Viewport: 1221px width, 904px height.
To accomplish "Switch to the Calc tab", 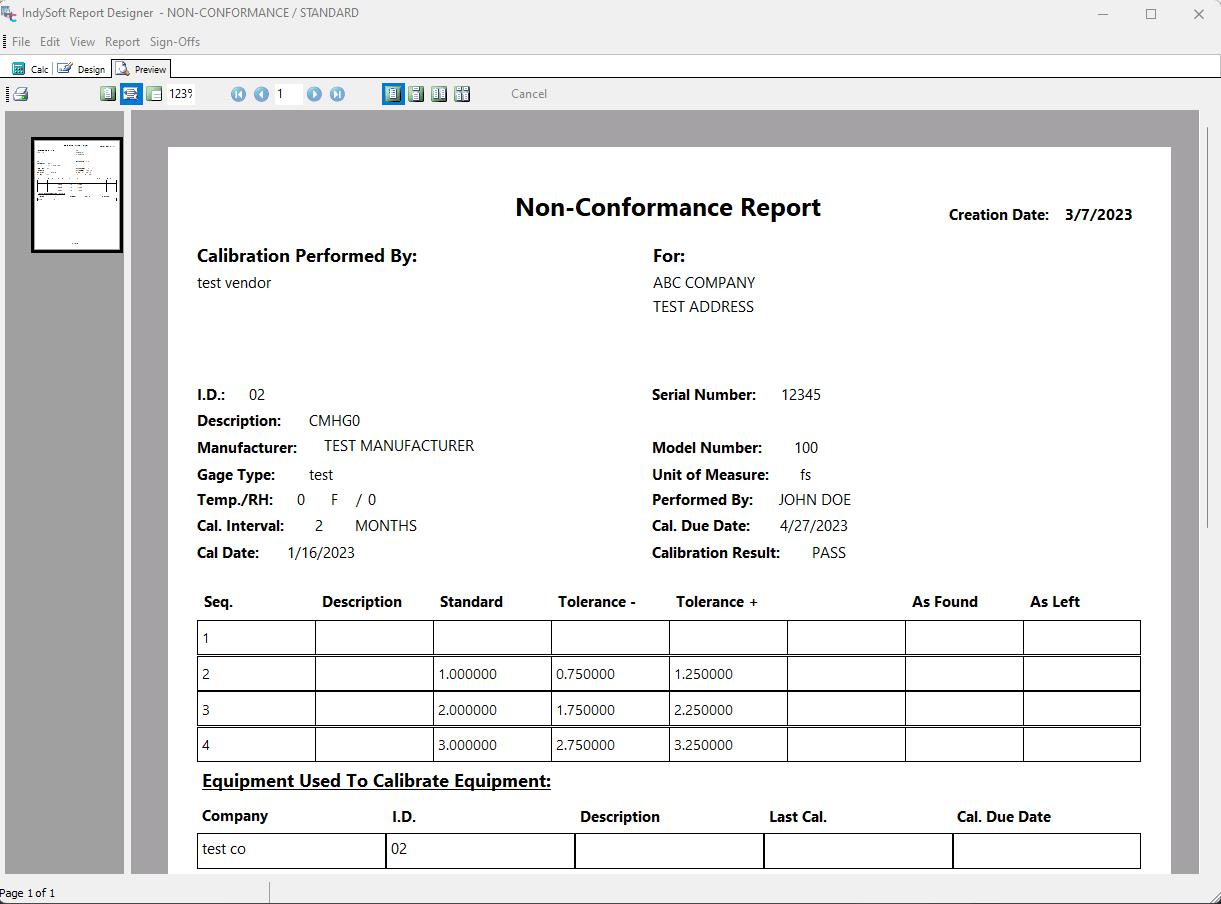I will click(x=30, y=69).
